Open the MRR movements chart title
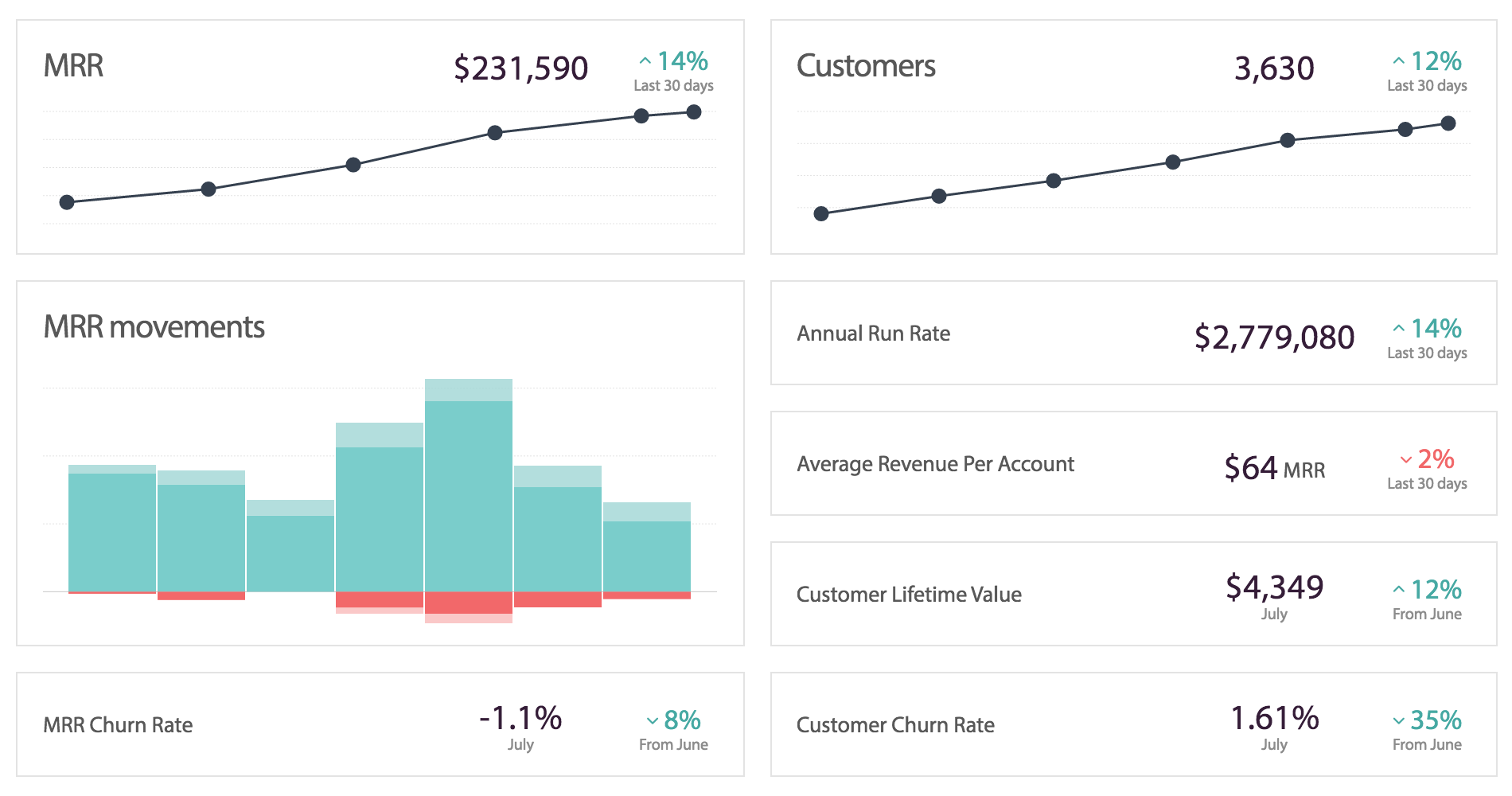The height and width of the screenshot is (796, 1512). (154, 327)
